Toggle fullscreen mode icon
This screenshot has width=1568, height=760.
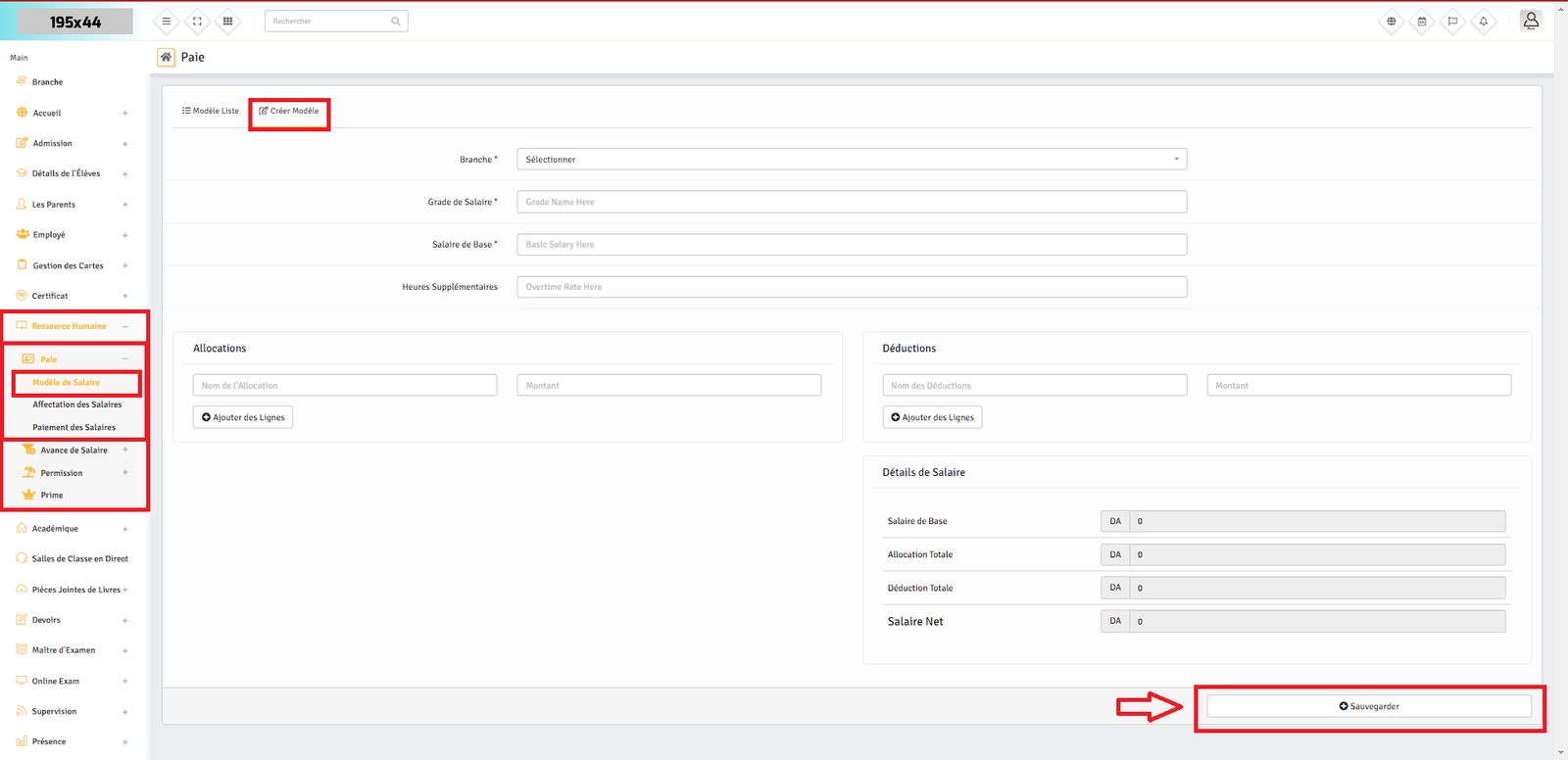pyautogui.click(x=197, y=22)
